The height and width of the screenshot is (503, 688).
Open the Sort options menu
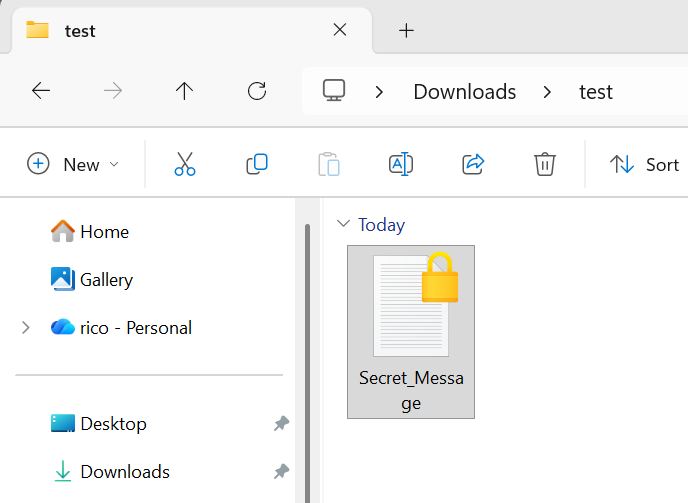pyautogui.click(x=644, y=165)
